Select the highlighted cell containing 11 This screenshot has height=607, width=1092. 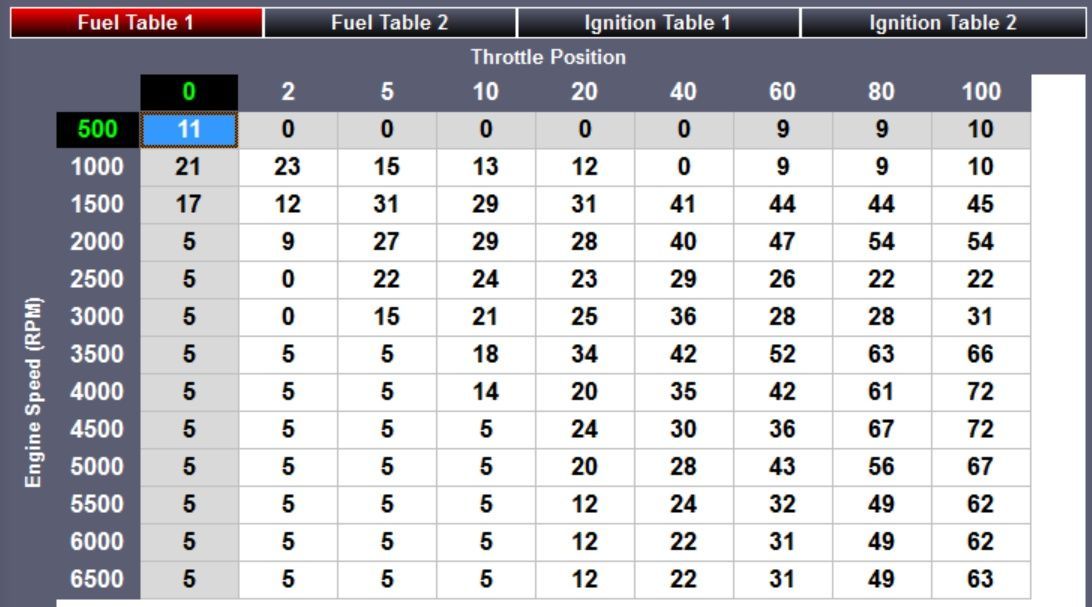click(189, 129)
